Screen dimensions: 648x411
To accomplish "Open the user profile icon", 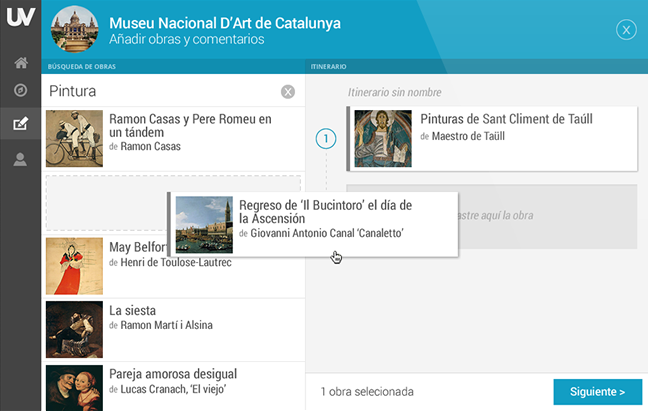I will [x=20, y=159].
